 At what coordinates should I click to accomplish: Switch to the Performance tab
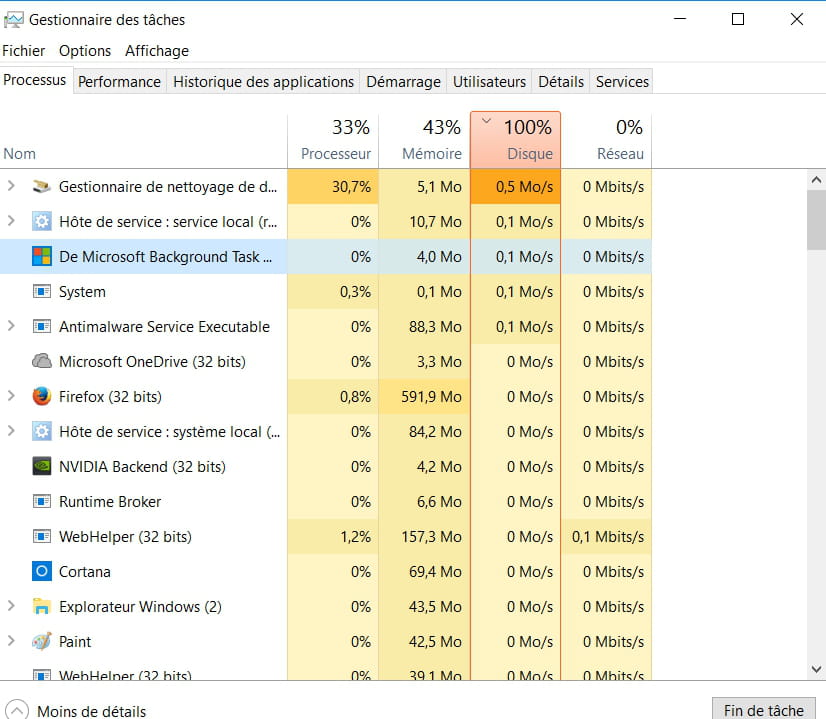tap(120, 82)
